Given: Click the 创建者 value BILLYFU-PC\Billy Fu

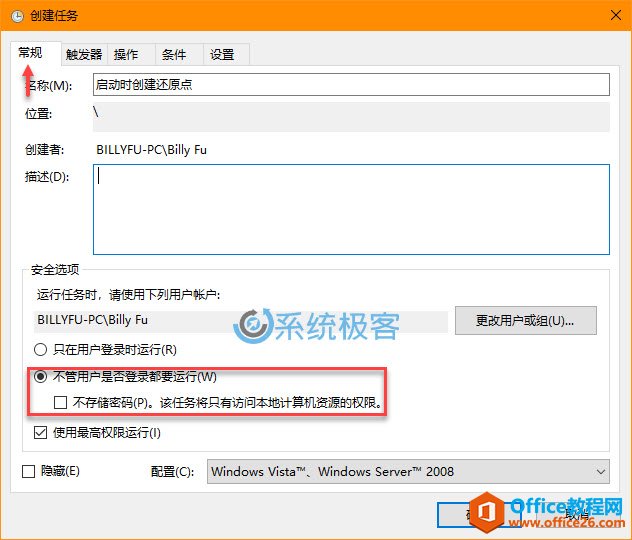Looking at the screenshot, I should point(152,150).
